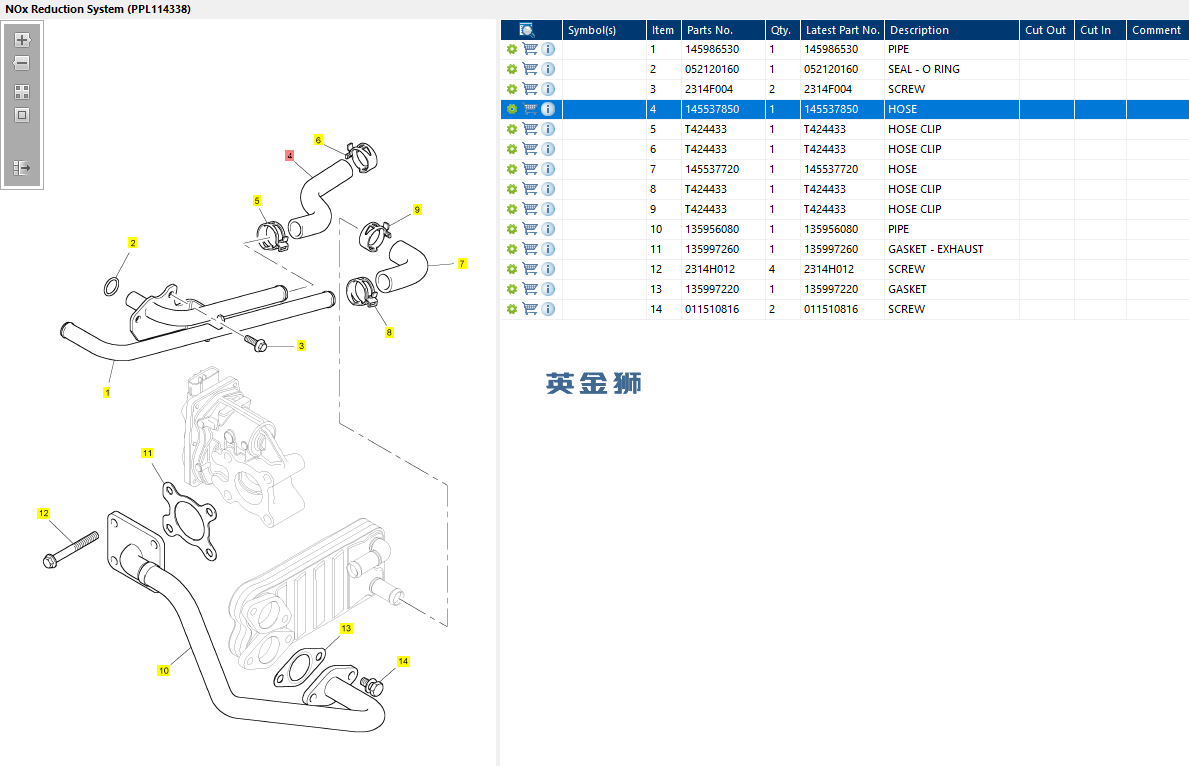Select callout label 9 hose clip
1189x766 pixels.
[x=417, y=209]
